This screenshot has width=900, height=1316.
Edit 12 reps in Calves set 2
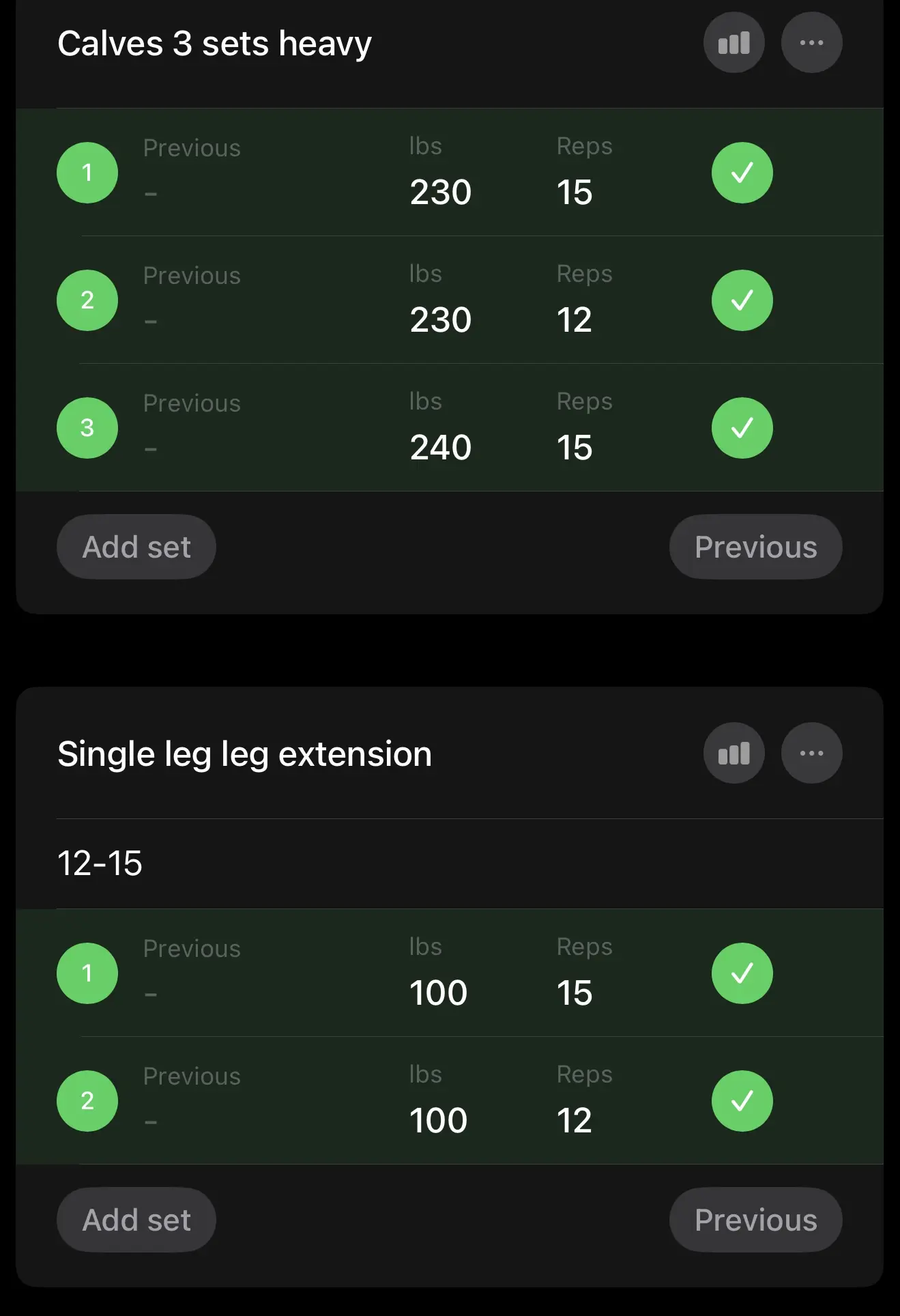click(574, 320)
